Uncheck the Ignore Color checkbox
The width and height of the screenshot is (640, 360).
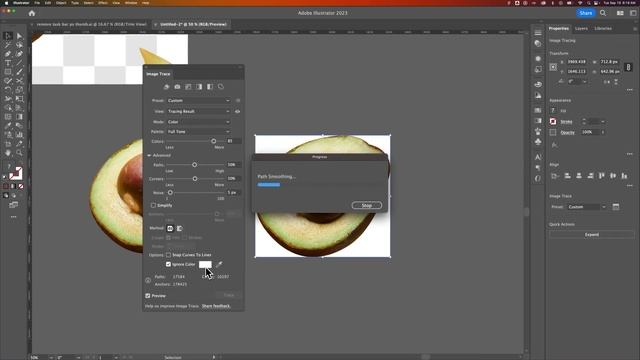point(168,264)
